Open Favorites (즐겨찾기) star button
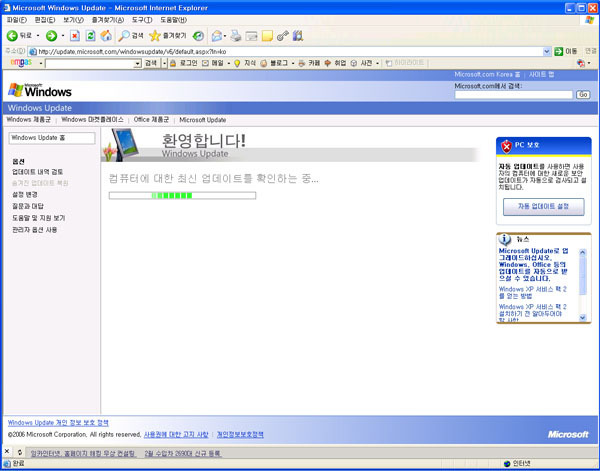 click(168, 36)
